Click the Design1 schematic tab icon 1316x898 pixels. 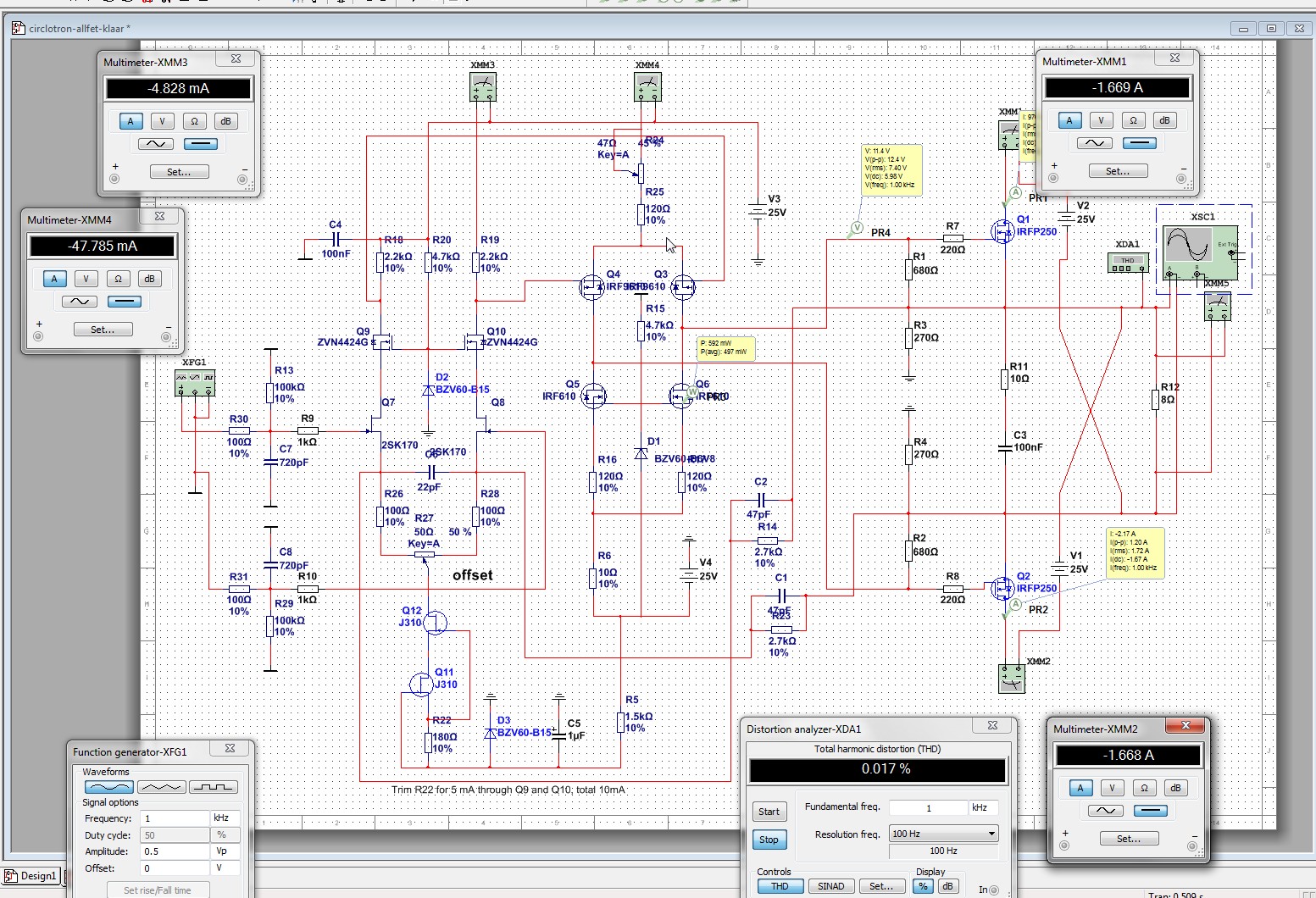point(11,876)
